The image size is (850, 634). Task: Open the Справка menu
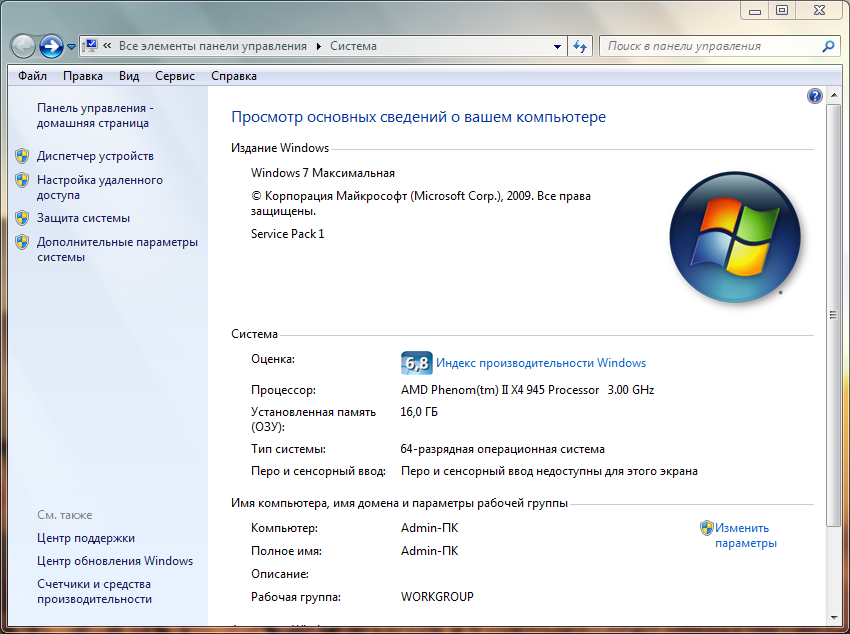coord(234,76)
